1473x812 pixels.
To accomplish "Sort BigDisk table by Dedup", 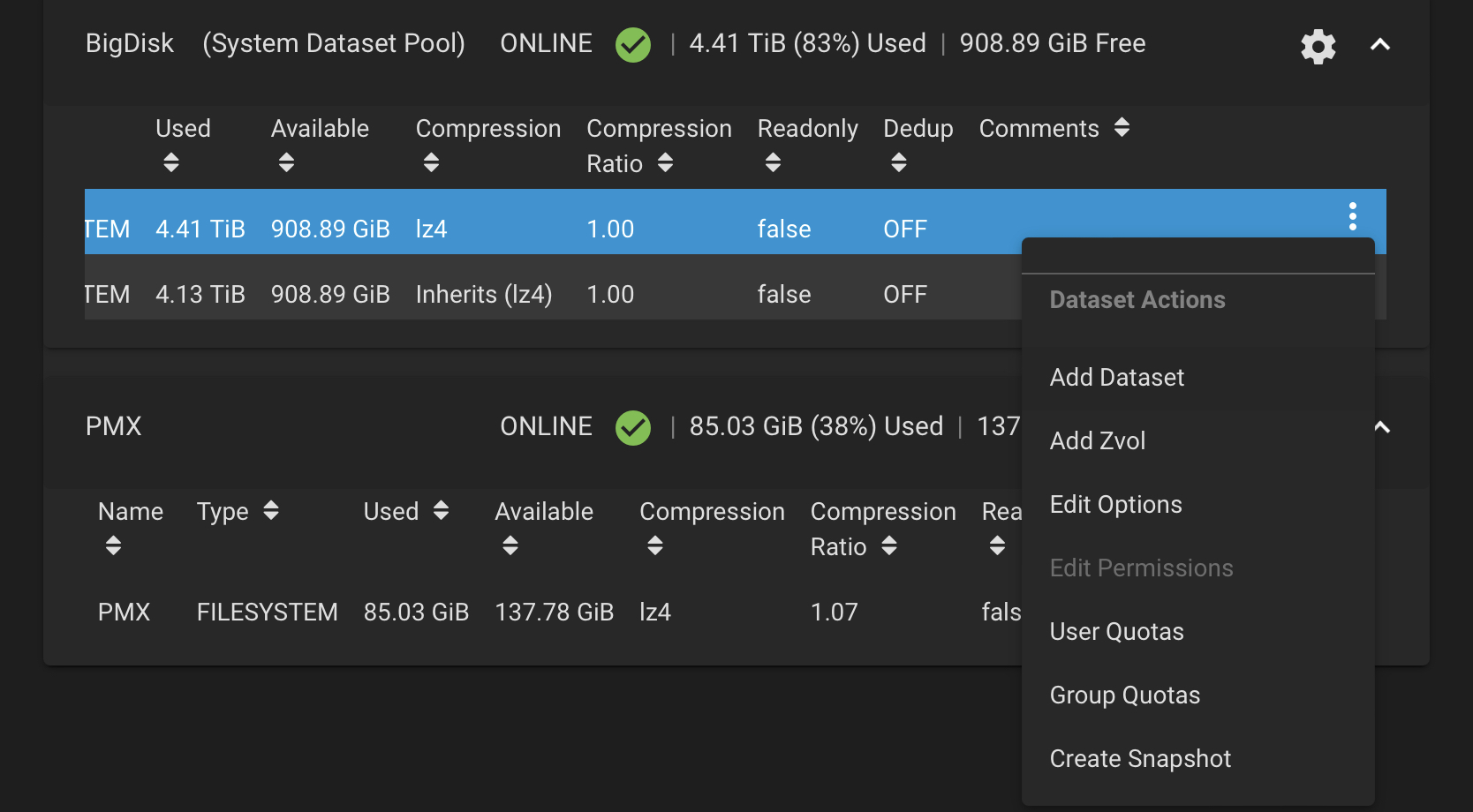I will click(x=899, y=162).
